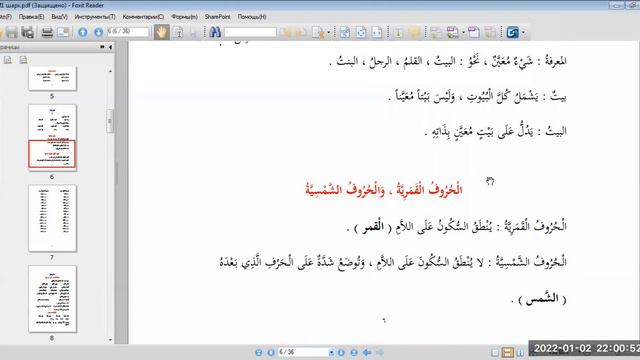Click Next View greyed arrow in status bar
The width and height of the screenshot is (640, 360).
[380, 352]
